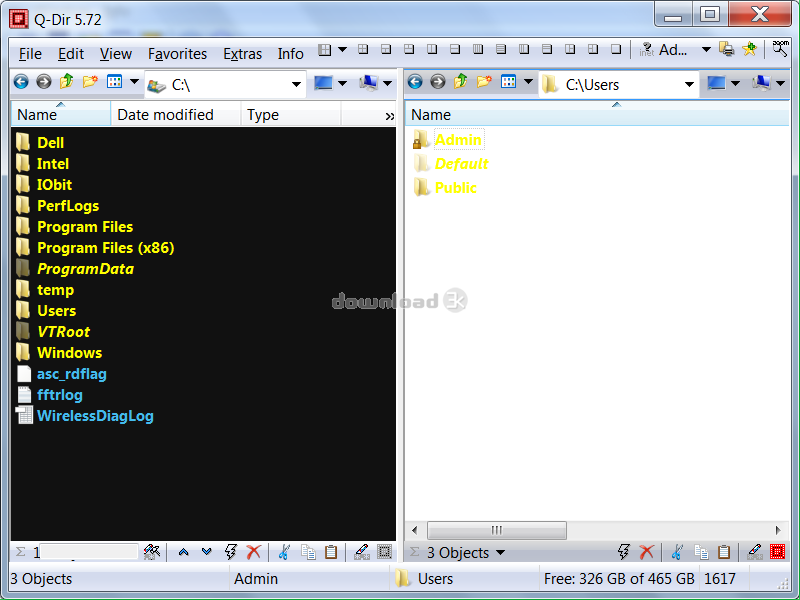Image resolution: width=800 pixels, height=600 pixels.
Task: Click the right pane horizontal scrollbar thumb
Action: (496, 530)
